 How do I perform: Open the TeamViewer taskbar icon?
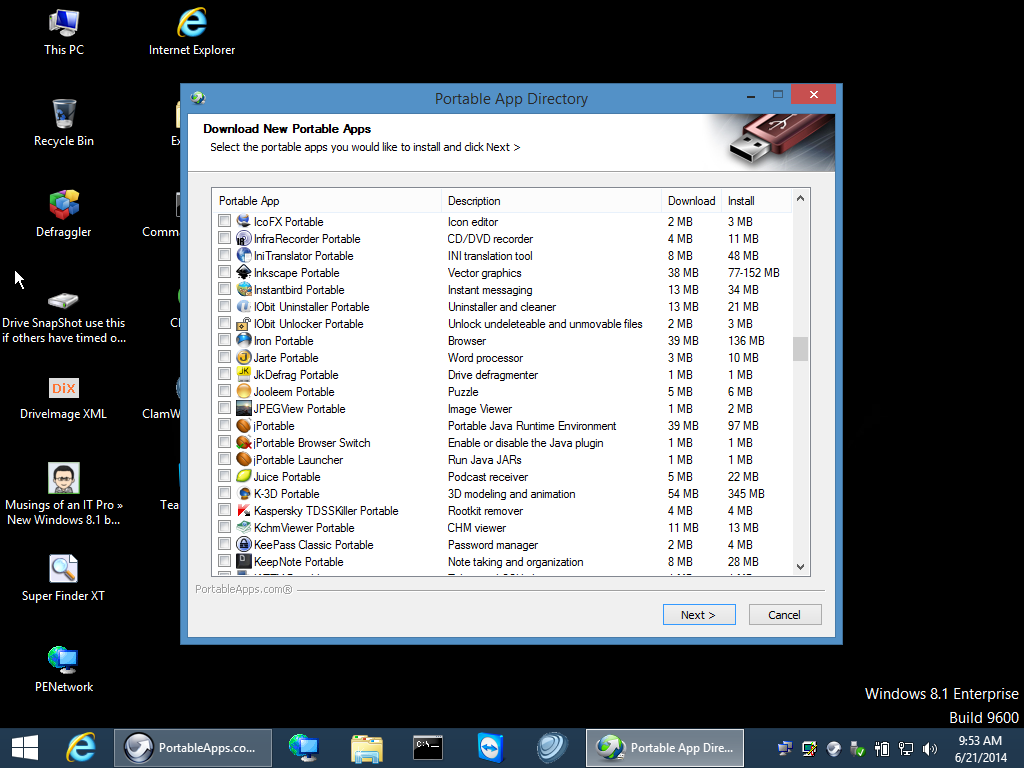[490, 748]
